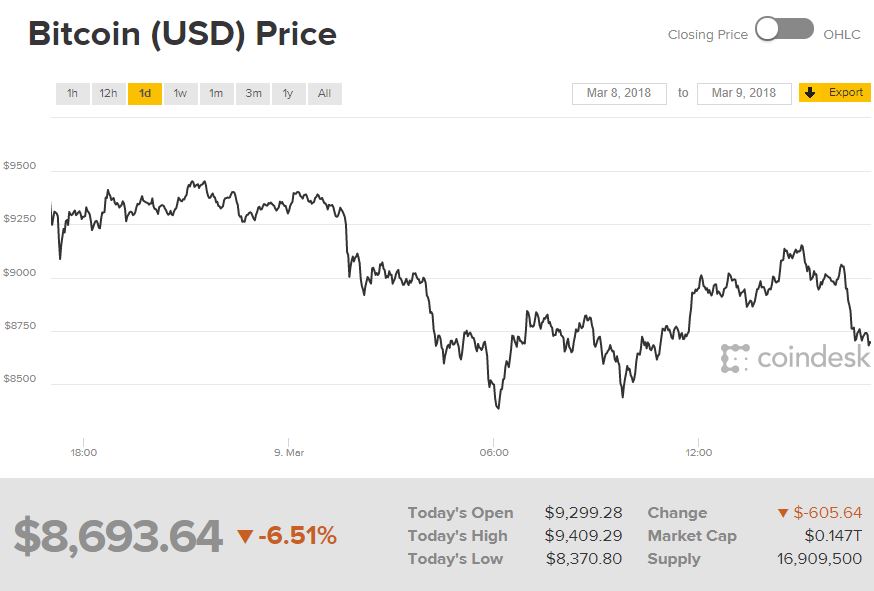Viewport: 874px width, 591px height.
Task: Choose the active 1d range button
Action: 144,94
